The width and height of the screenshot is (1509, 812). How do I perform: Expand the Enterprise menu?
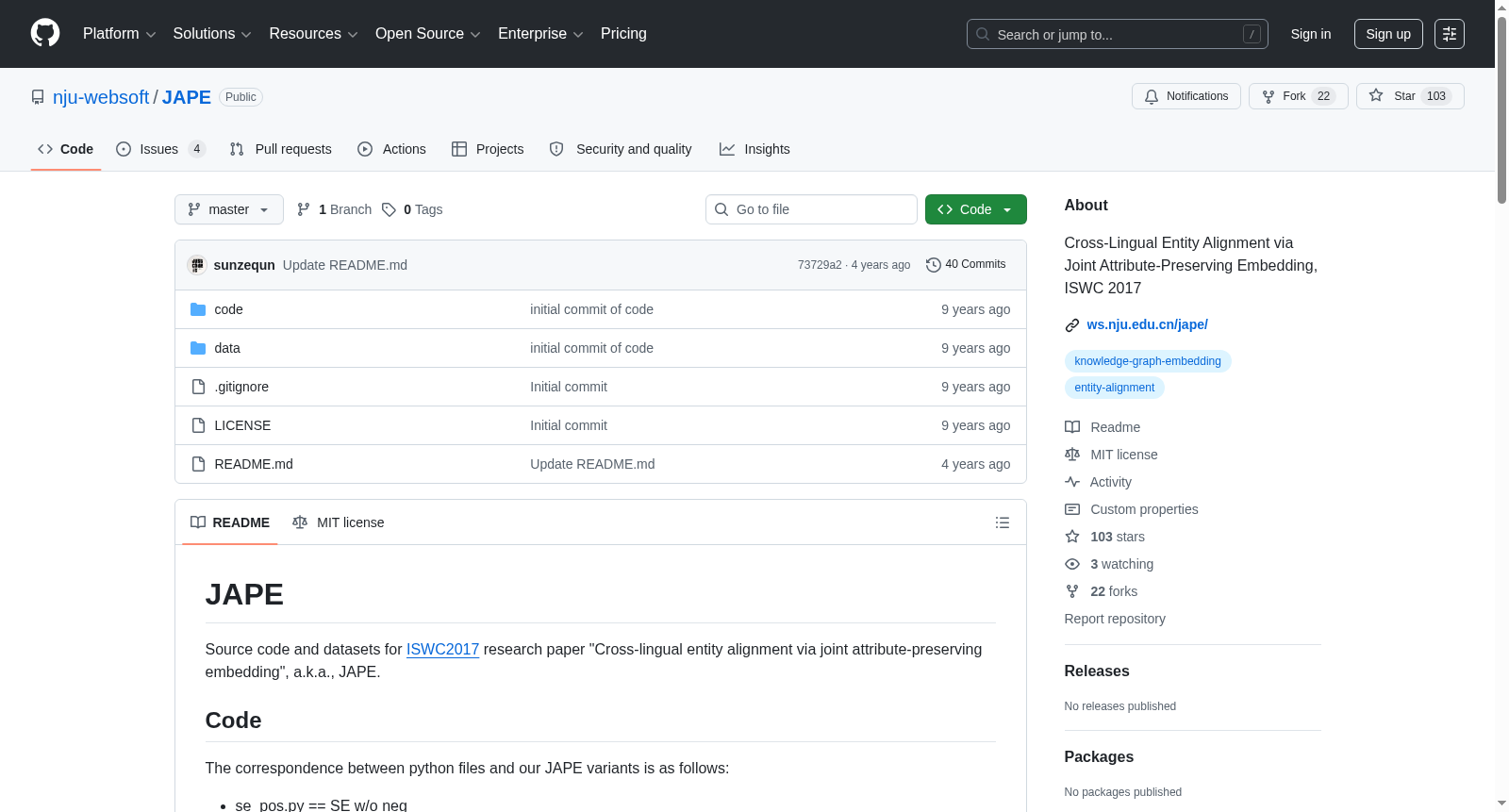click(540, 34)
